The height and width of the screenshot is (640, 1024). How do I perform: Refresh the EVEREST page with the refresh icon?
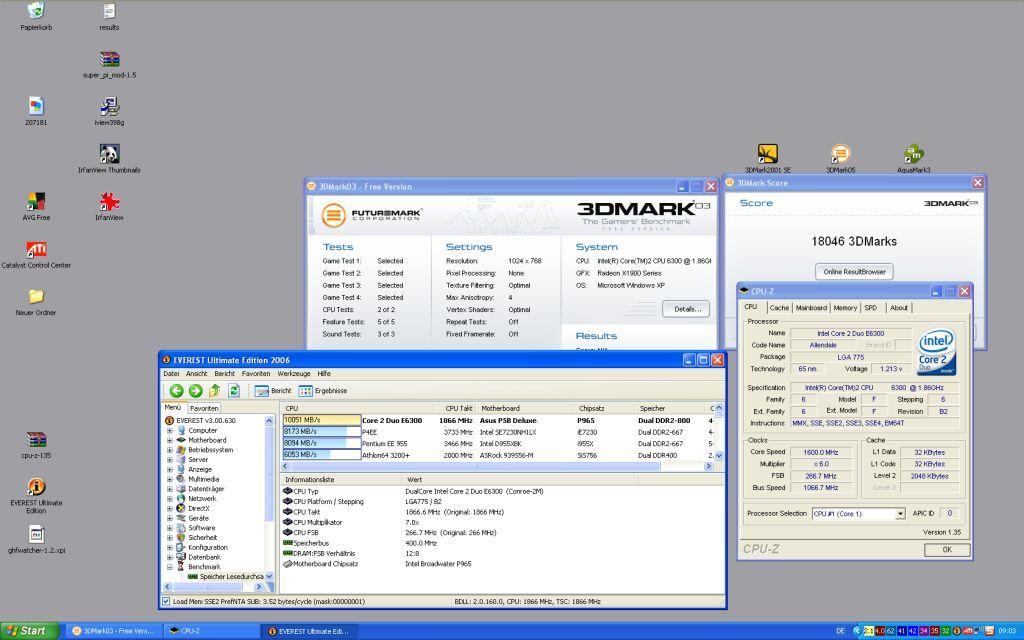(234, 391)
